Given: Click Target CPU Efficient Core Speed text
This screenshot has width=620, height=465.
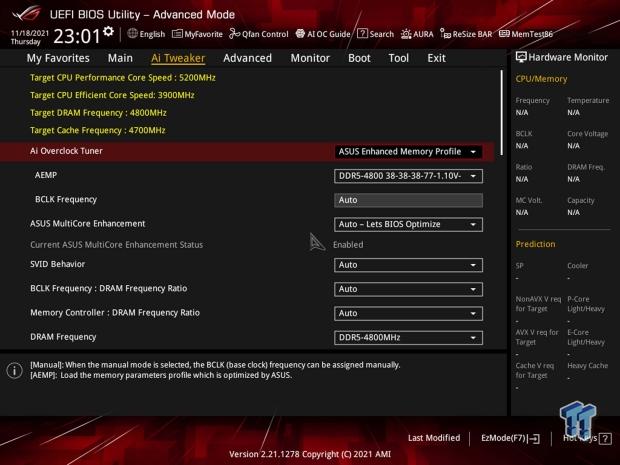Looking at the screenshot, I should tap(112, 95).
